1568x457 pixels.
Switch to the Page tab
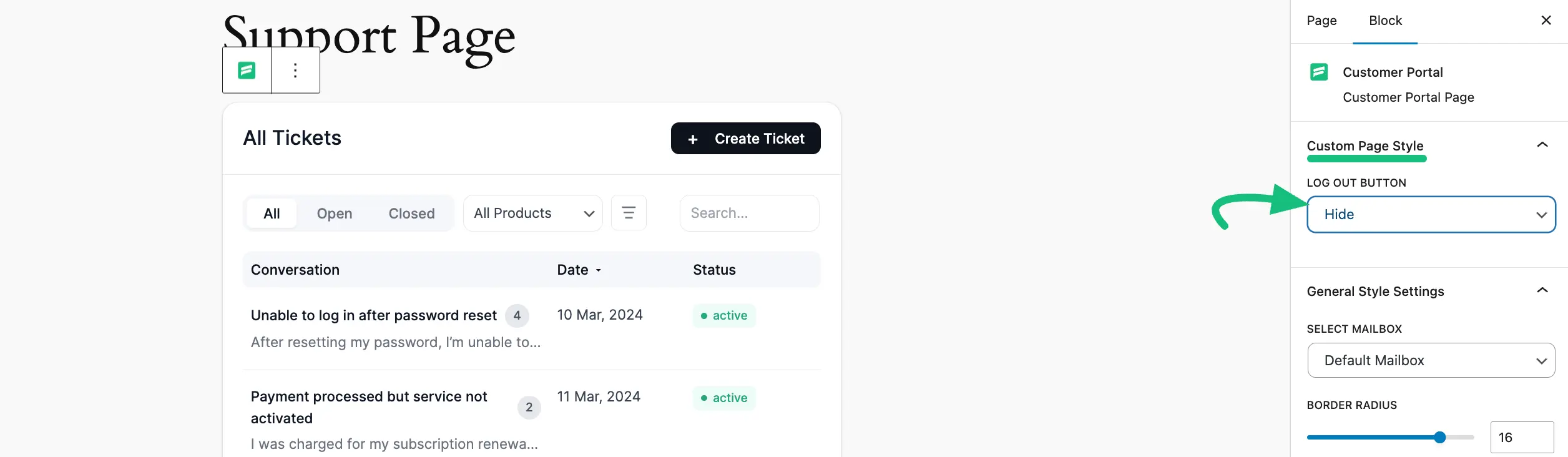tap(1321, 21)
